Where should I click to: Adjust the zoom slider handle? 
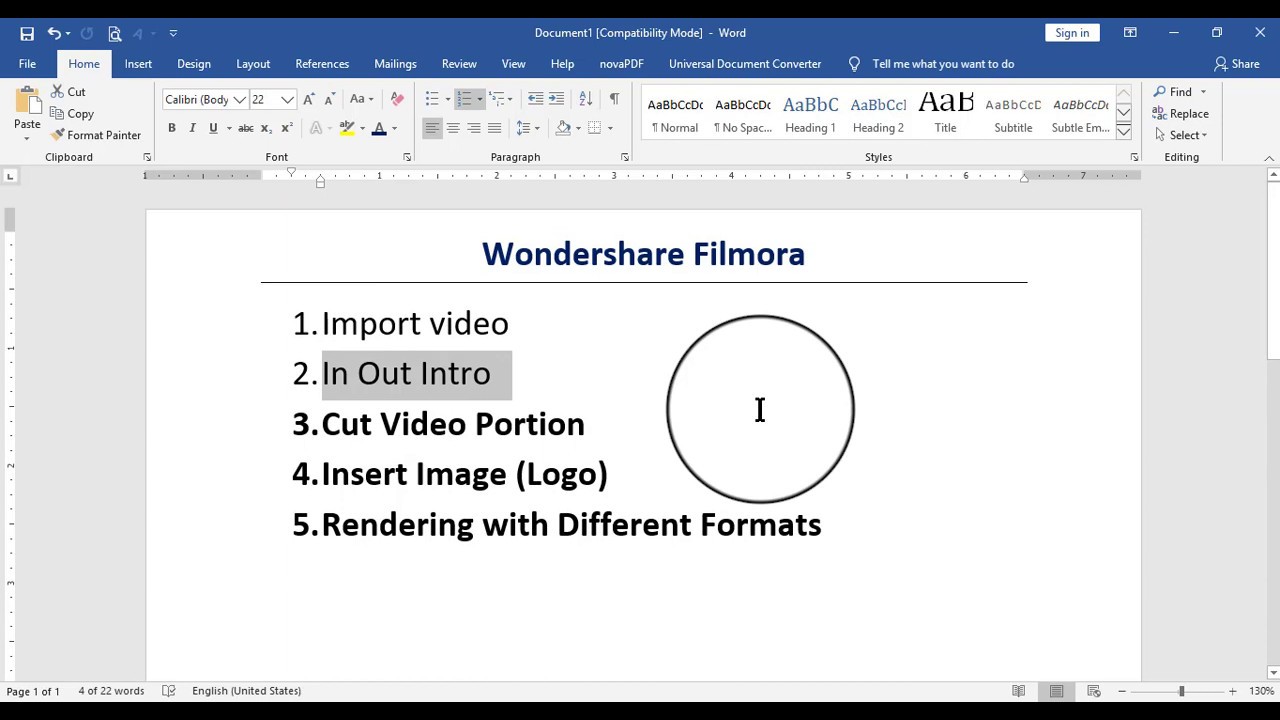(x=1181, y=691)
